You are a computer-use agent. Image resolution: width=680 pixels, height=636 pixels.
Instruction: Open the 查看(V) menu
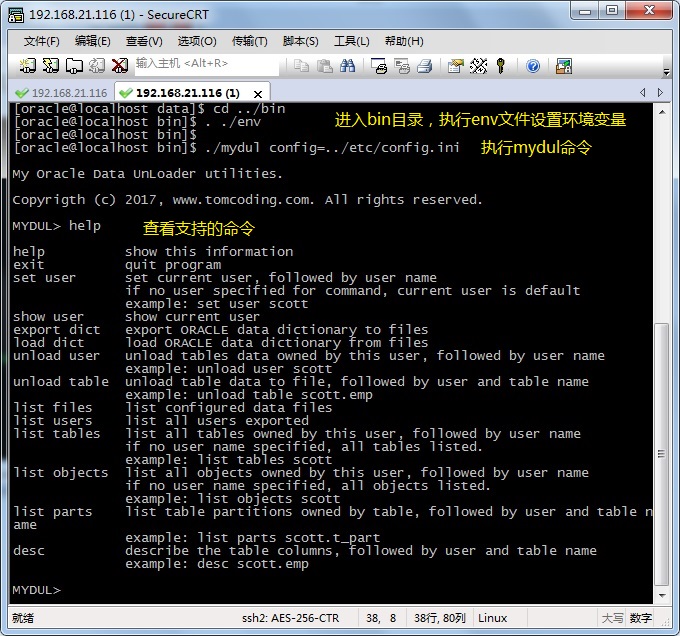[144, 41]
